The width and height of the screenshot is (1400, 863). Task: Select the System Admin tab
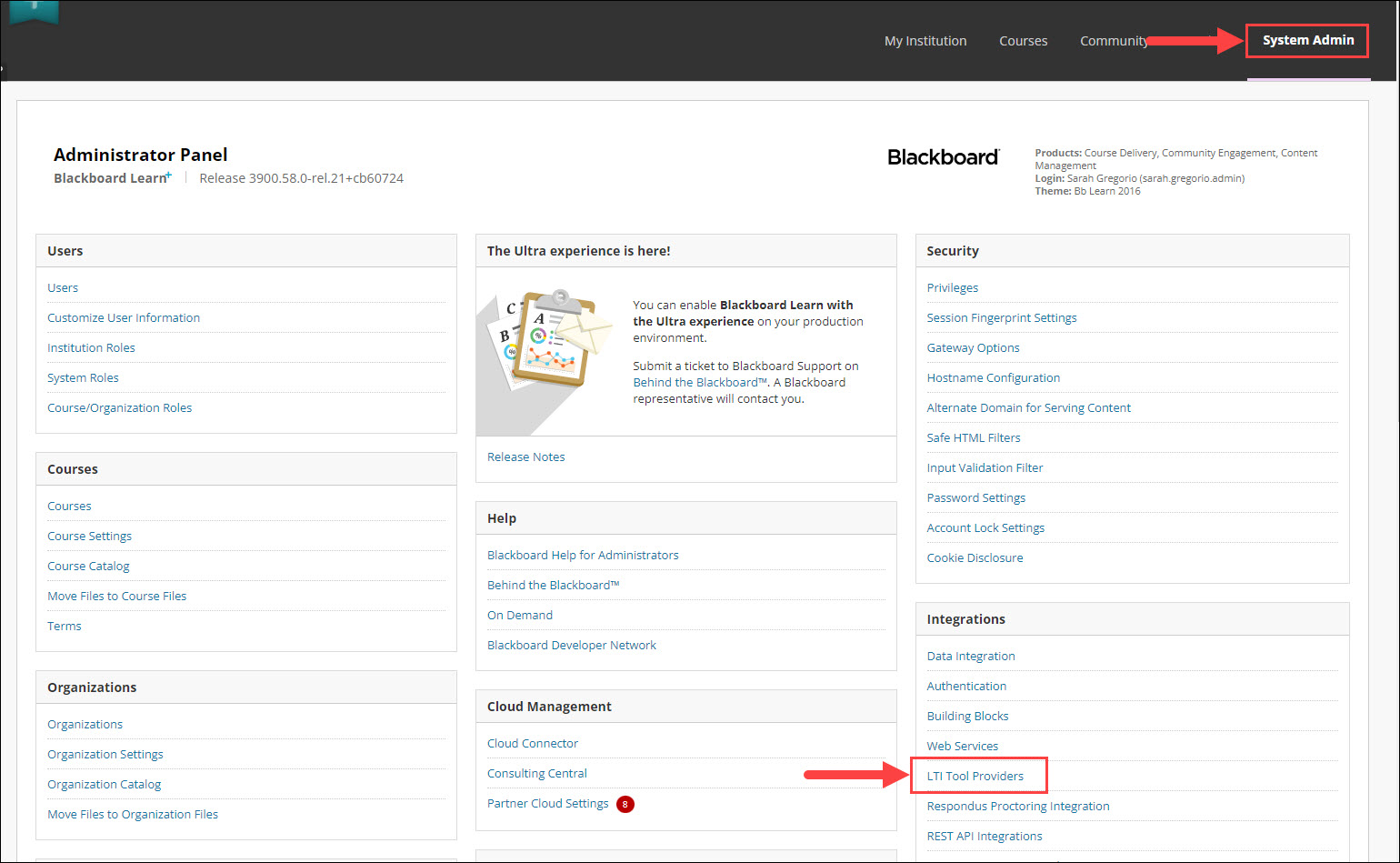tap(1308, 40)
